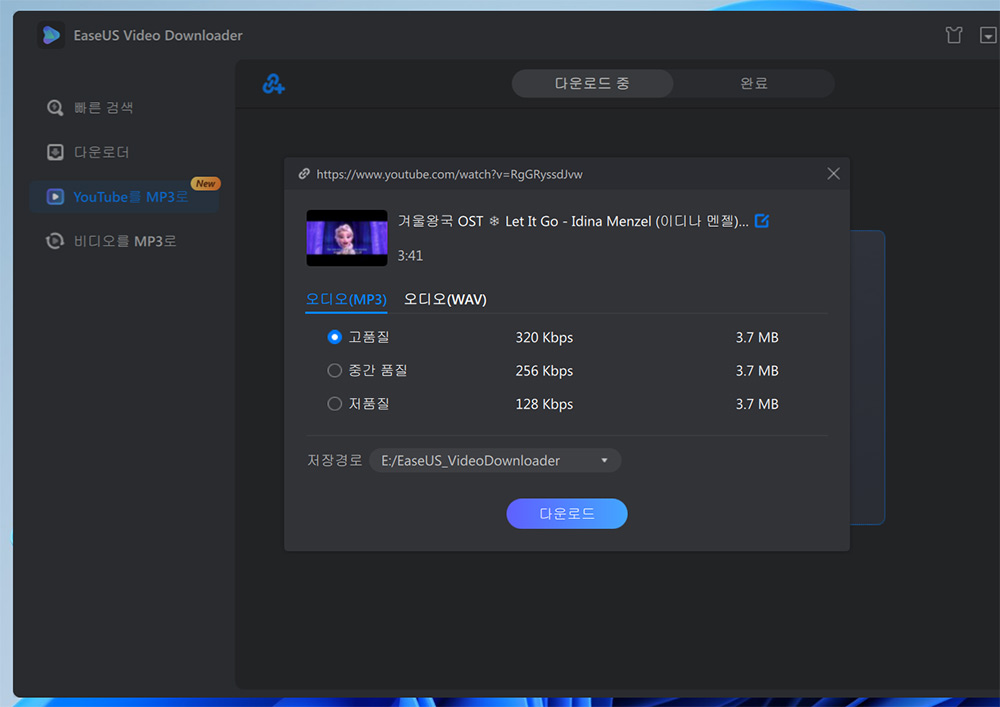Click the 3:41 duration text
Viewport: 1000px width, 707px height.
click(x=410, y=256)
